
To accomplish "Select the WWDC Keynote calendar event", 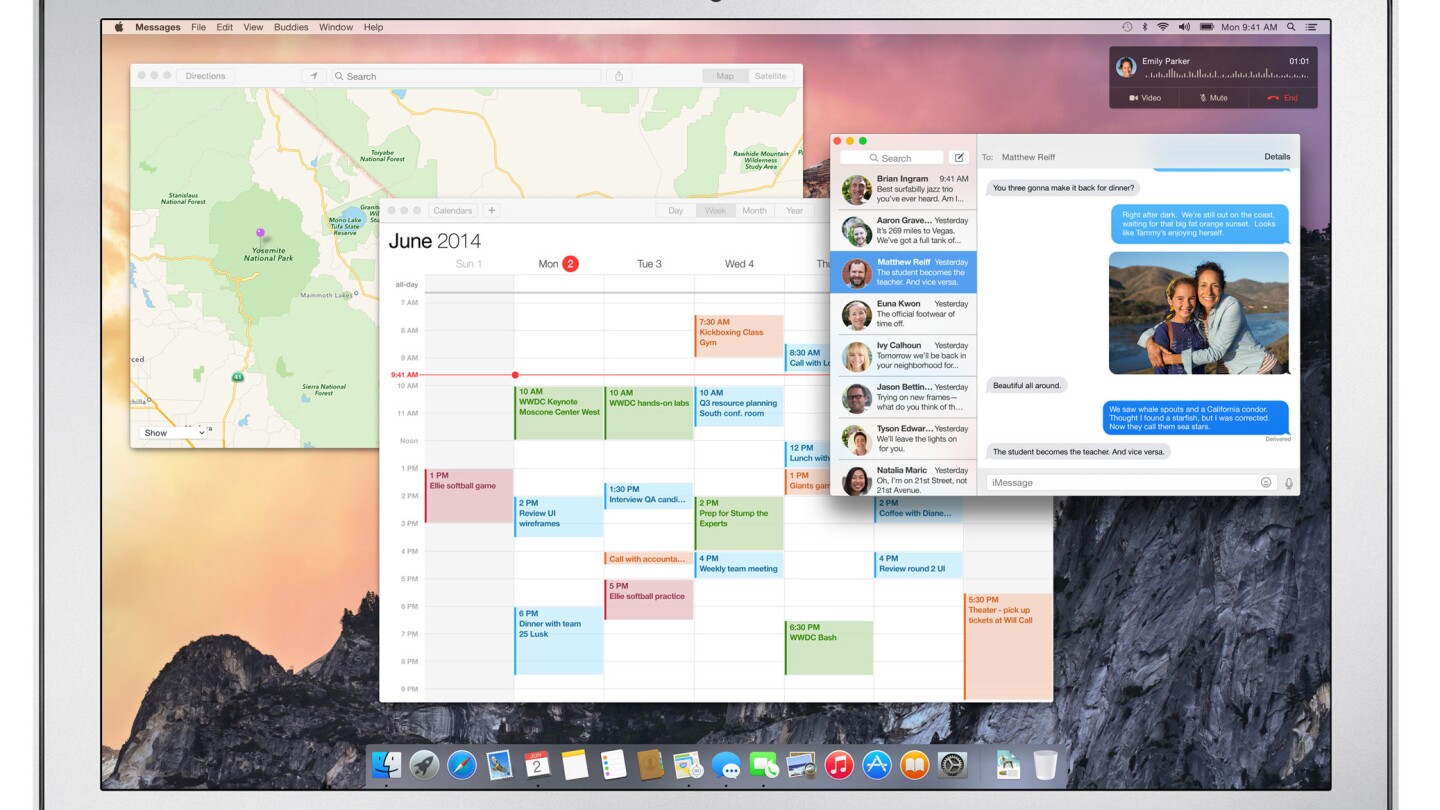I will [x=559, y=413].
